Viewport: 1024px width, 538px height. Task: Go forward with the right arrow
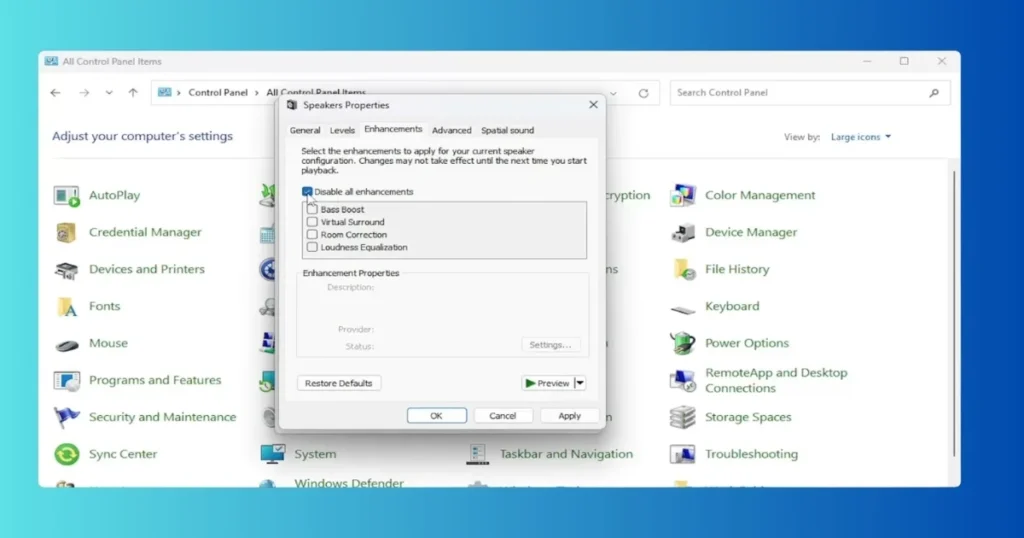tap(84, 93)
